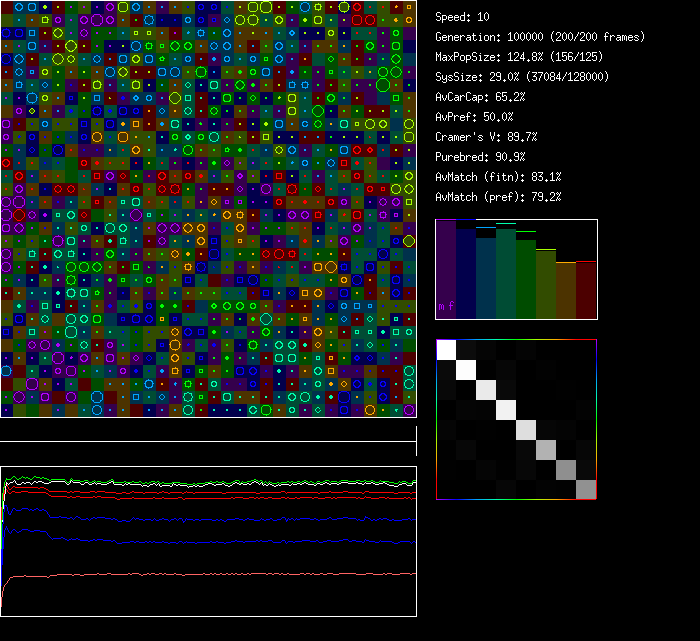Select the AvMatch (pref) statistic
The width and height of the screenshot is (700, 641).
(498, 197)
